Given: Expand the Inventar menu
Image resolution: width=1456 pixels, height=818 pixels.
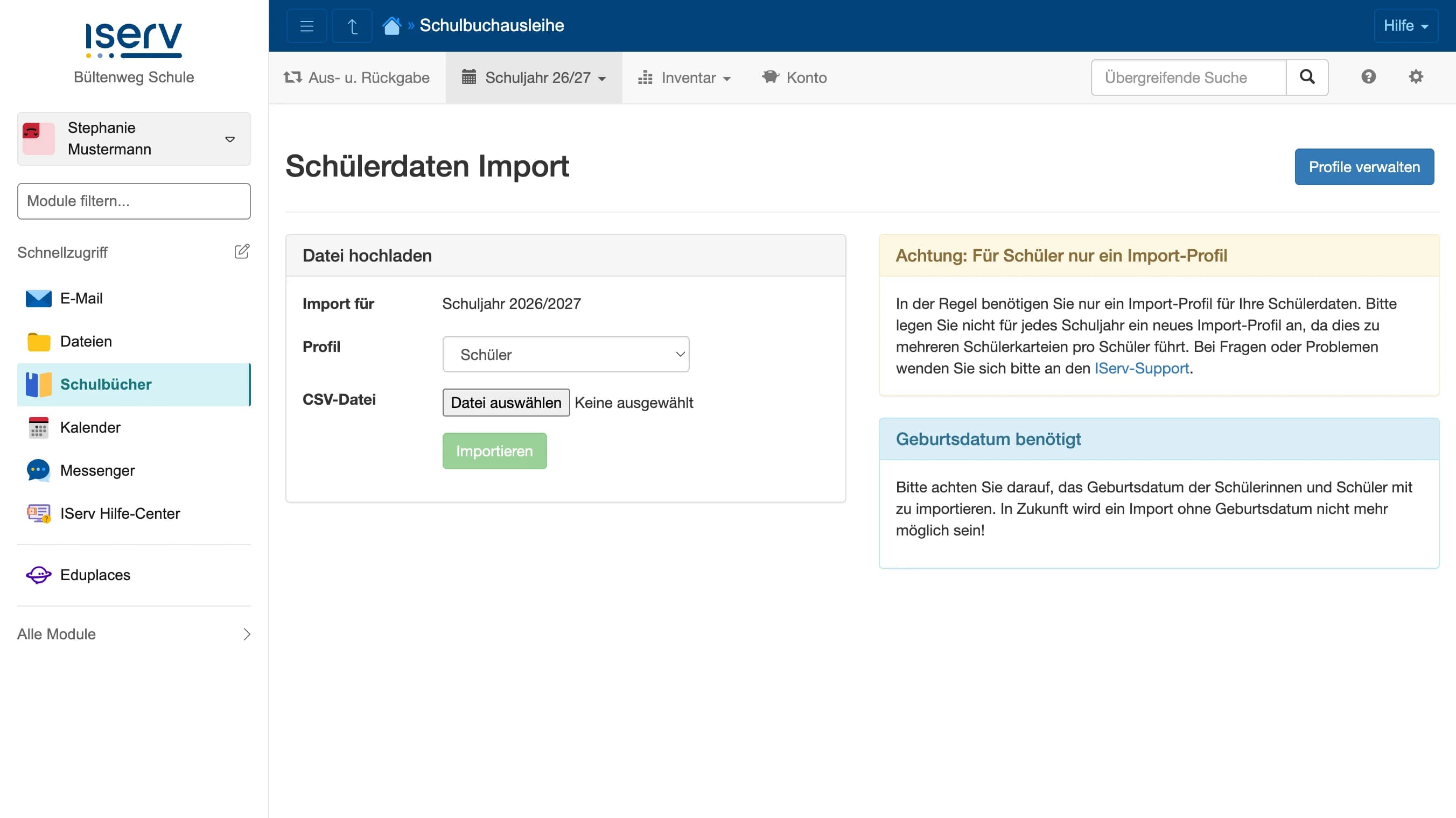Looking at the screenshot, I should 685,77.
